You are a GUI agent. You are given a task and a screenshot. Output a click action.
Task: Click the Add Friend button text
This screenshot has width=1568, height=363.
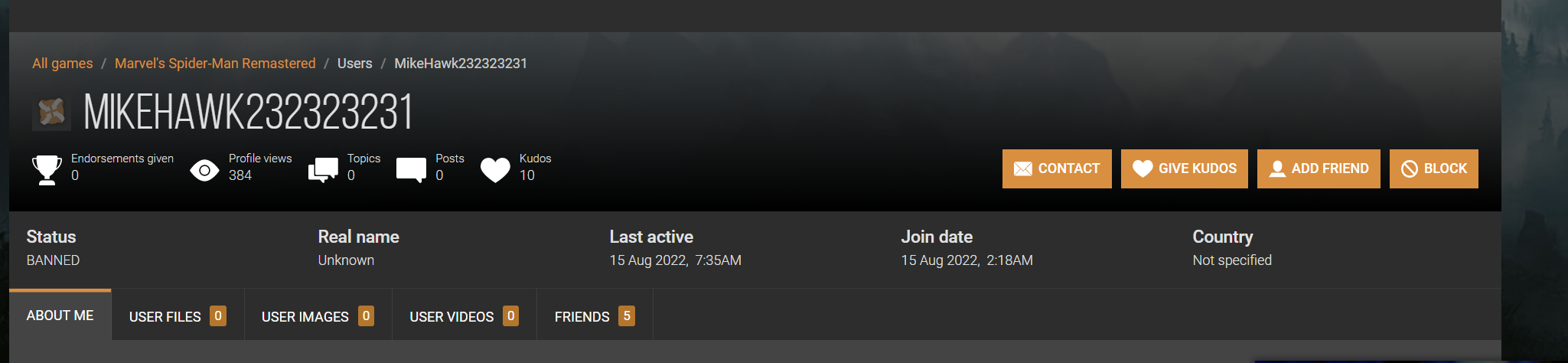click(x=1330, y=168)
